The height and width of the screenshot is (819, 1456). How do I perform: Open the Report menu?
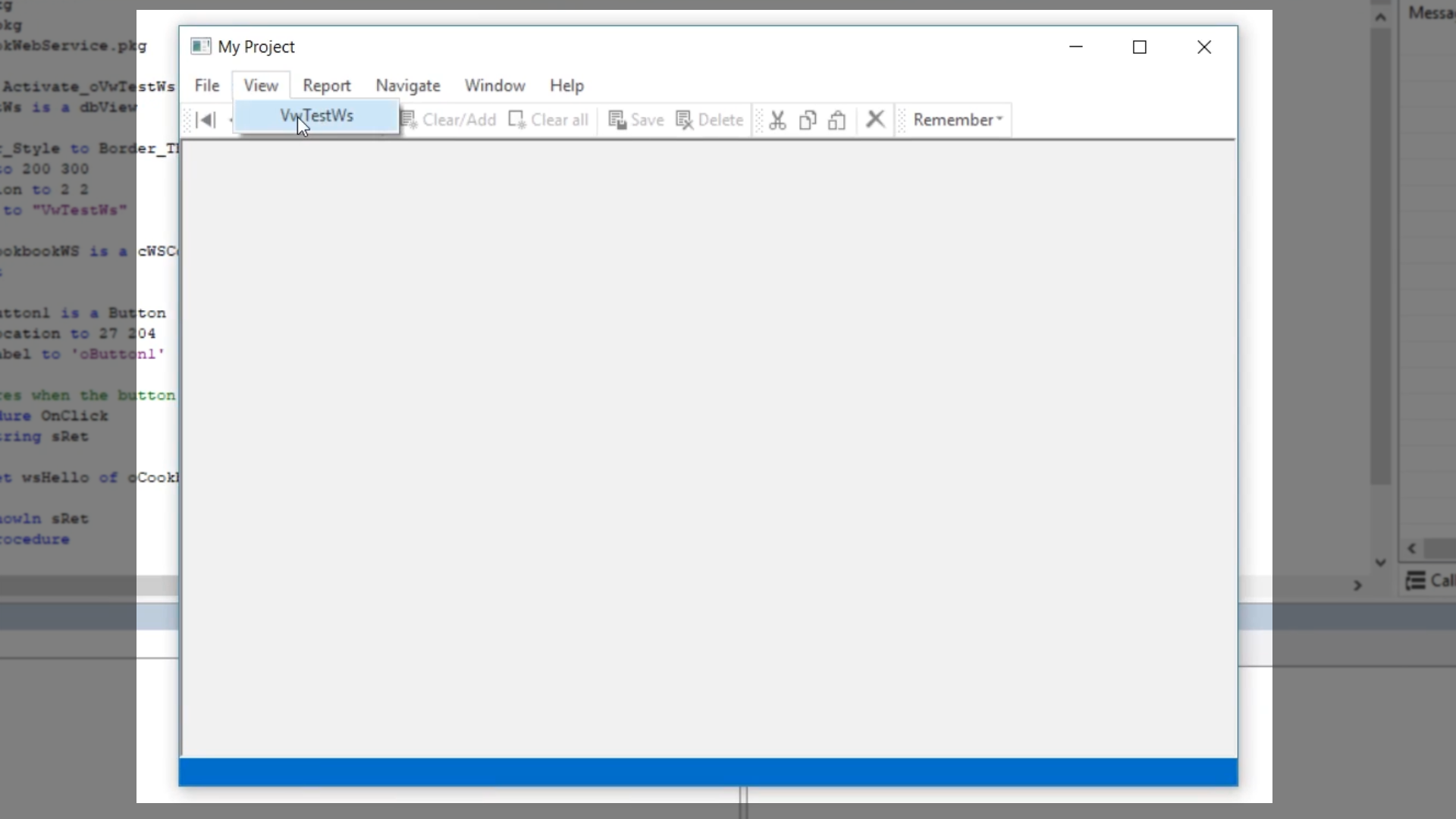(327, 86)
